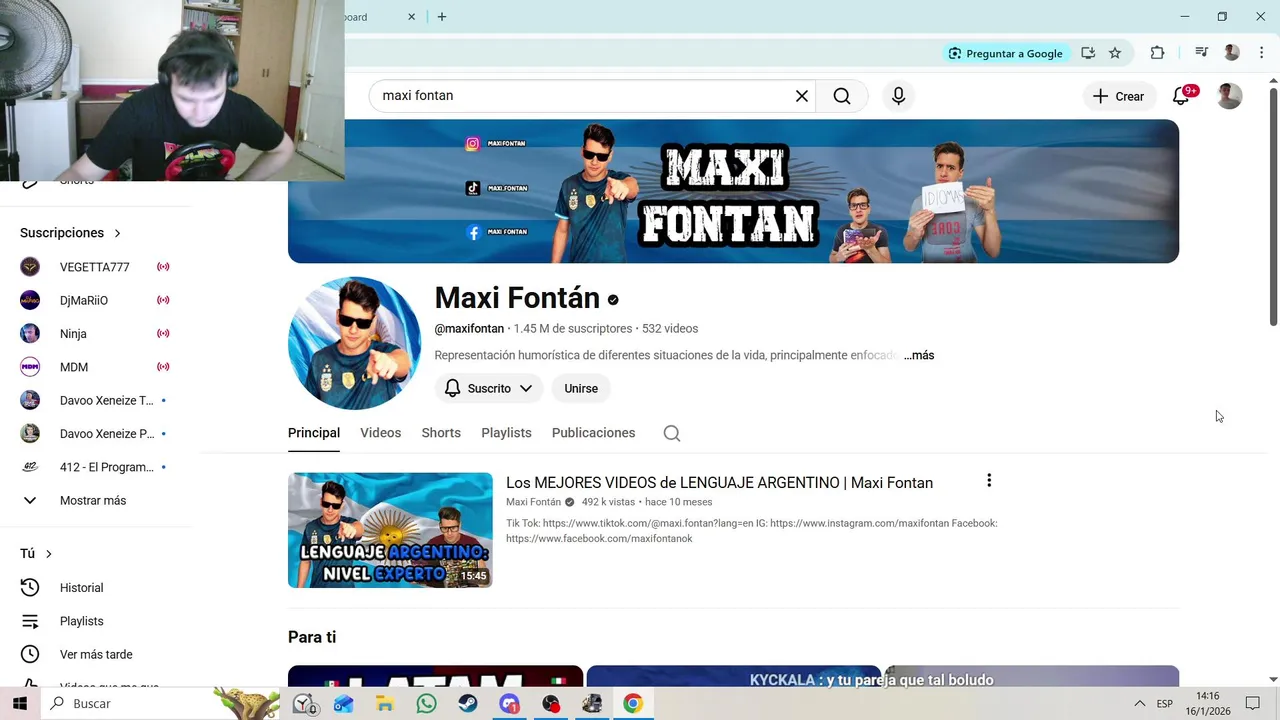The image size is (1280, 720).
Task: Expand the Suscripciones section arrow
Action: coord(117,233)
